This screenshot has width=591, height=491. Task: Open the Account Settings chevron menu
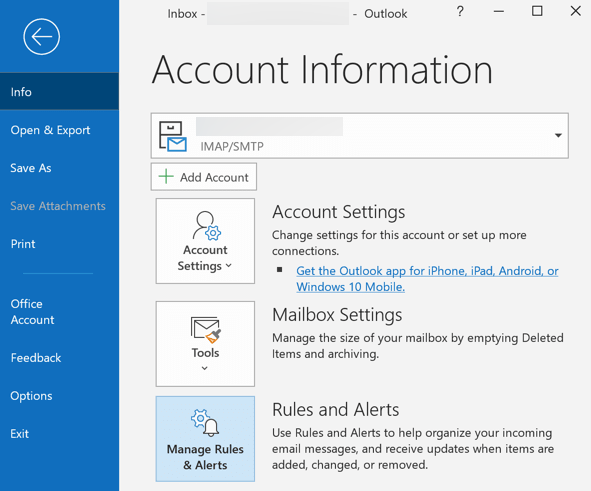pyautogui.click(x=228, y=266)
